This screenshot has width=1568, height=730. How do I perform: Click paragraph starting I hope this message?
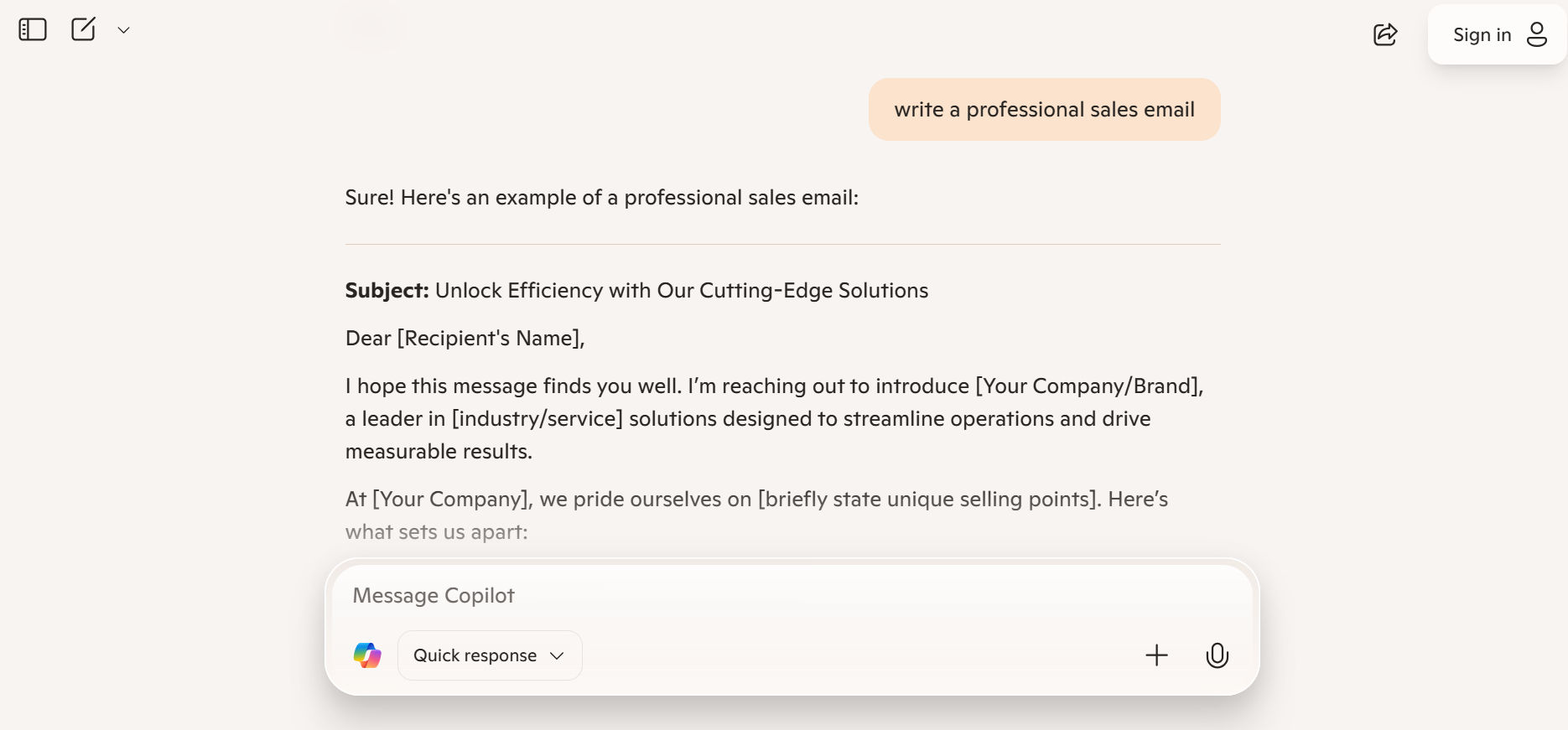click(x=775, y=418)
